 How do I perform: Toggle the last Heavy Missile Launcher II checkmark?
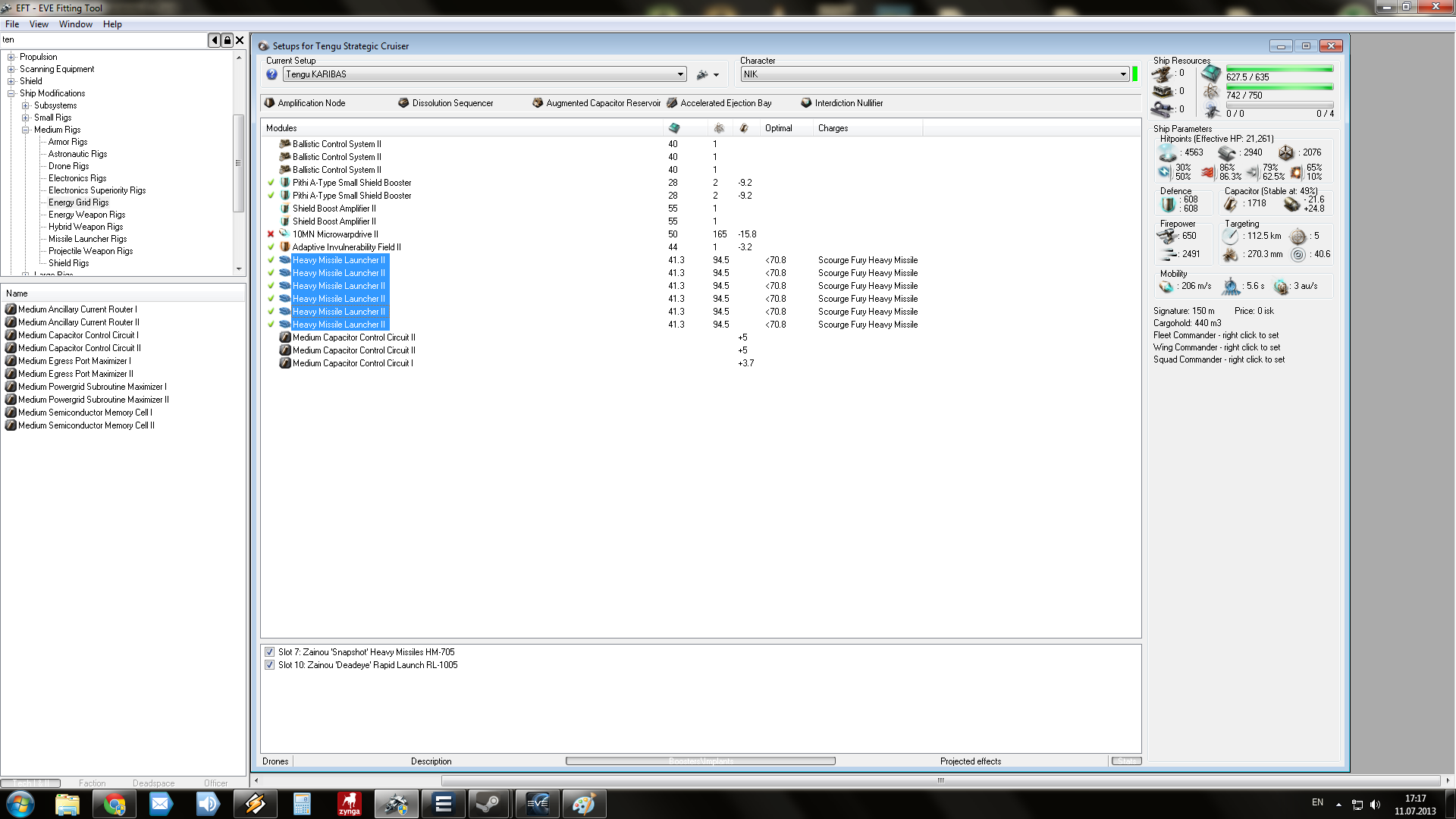pos(271,325)
